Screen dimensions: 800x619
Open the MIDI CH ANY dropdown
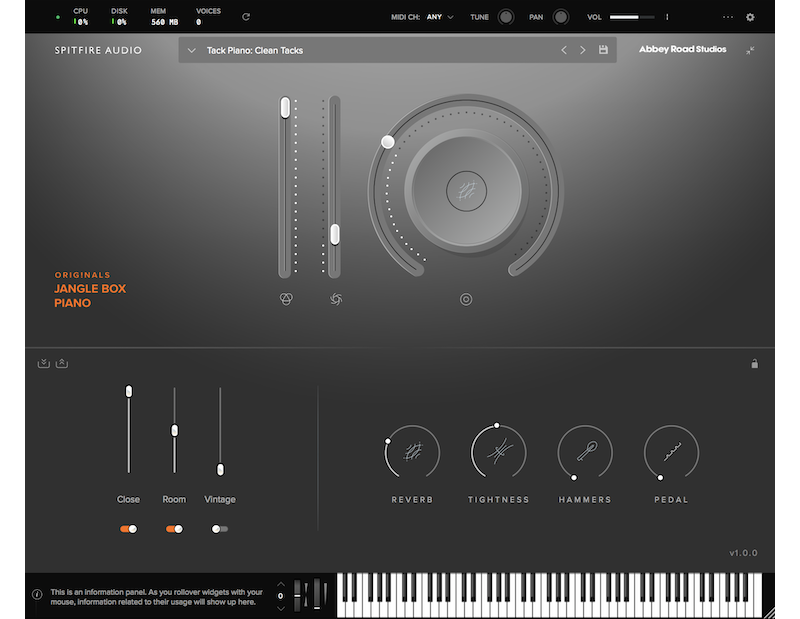pos(440,17)
